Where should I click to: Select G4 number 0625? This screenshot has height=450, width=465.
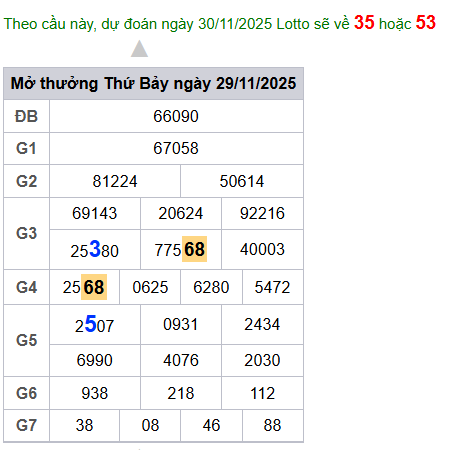(150, 287)
